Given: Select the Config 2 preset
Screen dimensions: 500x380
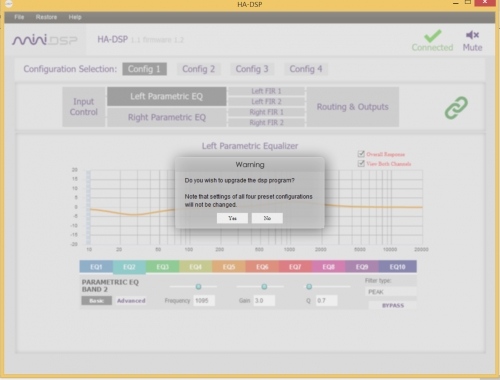Looking at the screenshot, I should 198,69.
